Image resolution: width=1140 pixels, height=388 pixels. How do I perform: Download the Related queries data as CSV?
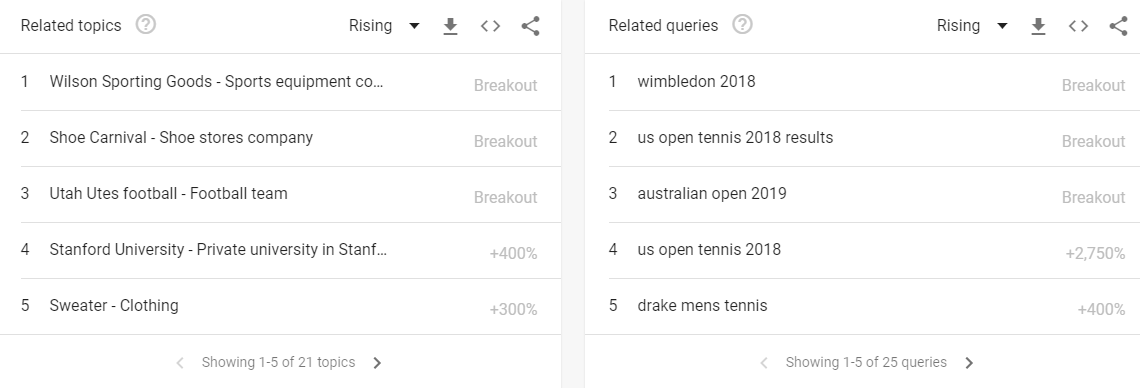tap(1038, 26)
